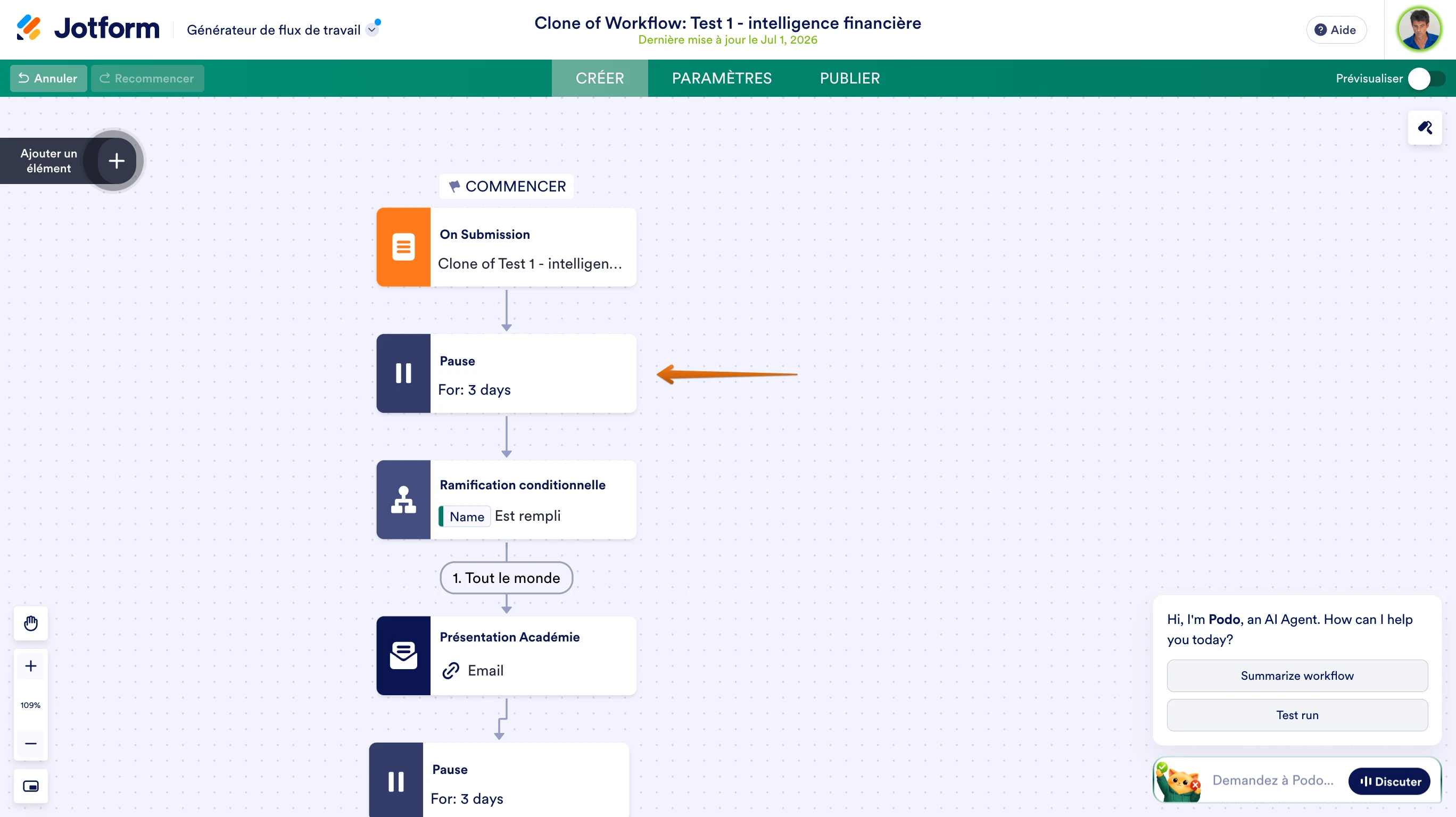Open the Aide help button
The height and width of the screenshot is (817, 1456).
(x=1336, y=29)
